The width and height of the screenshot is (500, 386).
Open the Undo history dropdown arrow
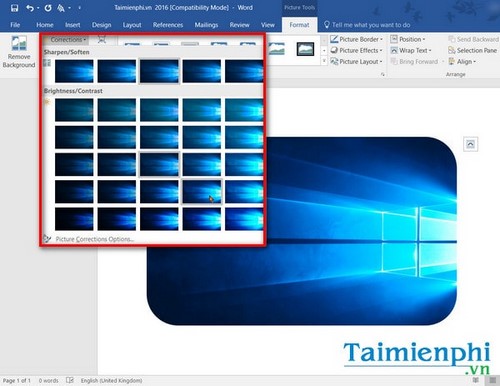tap(38, 8)
